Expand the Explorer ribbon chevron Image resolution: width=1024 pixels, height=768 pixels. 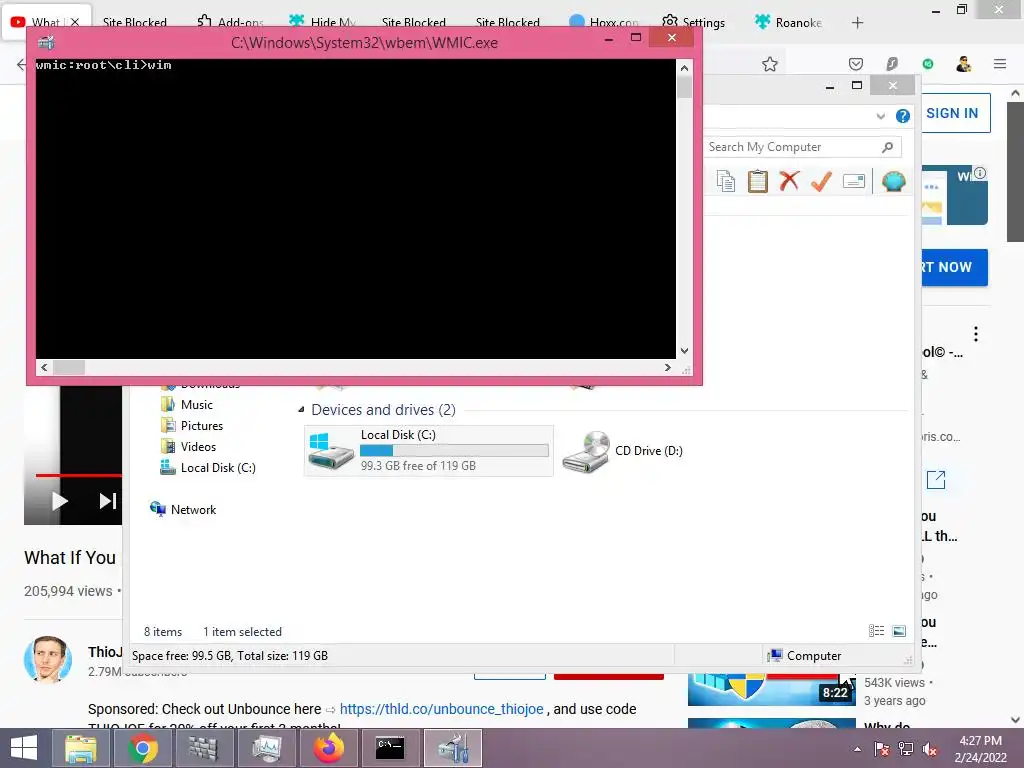pyautogui.click(x=881, y=116)
